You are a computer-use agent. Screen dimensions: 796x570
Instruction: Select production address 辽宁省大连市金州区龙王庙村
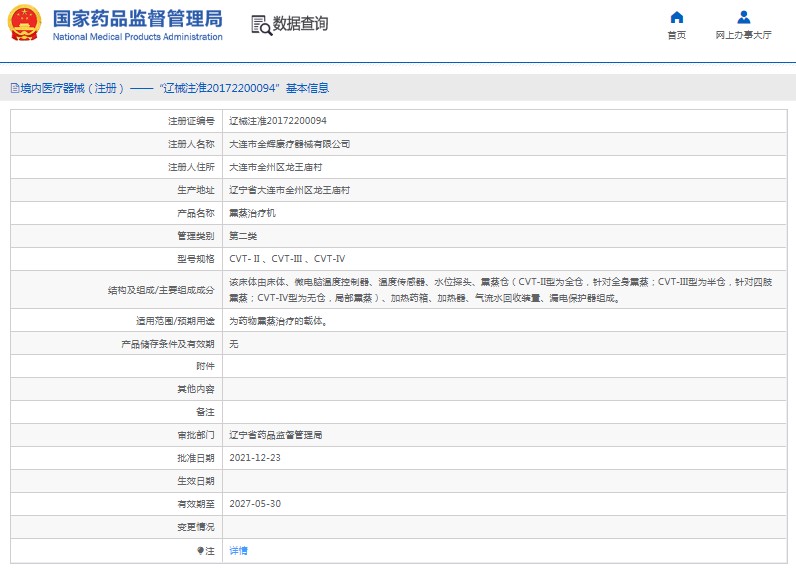coord(289,190)
